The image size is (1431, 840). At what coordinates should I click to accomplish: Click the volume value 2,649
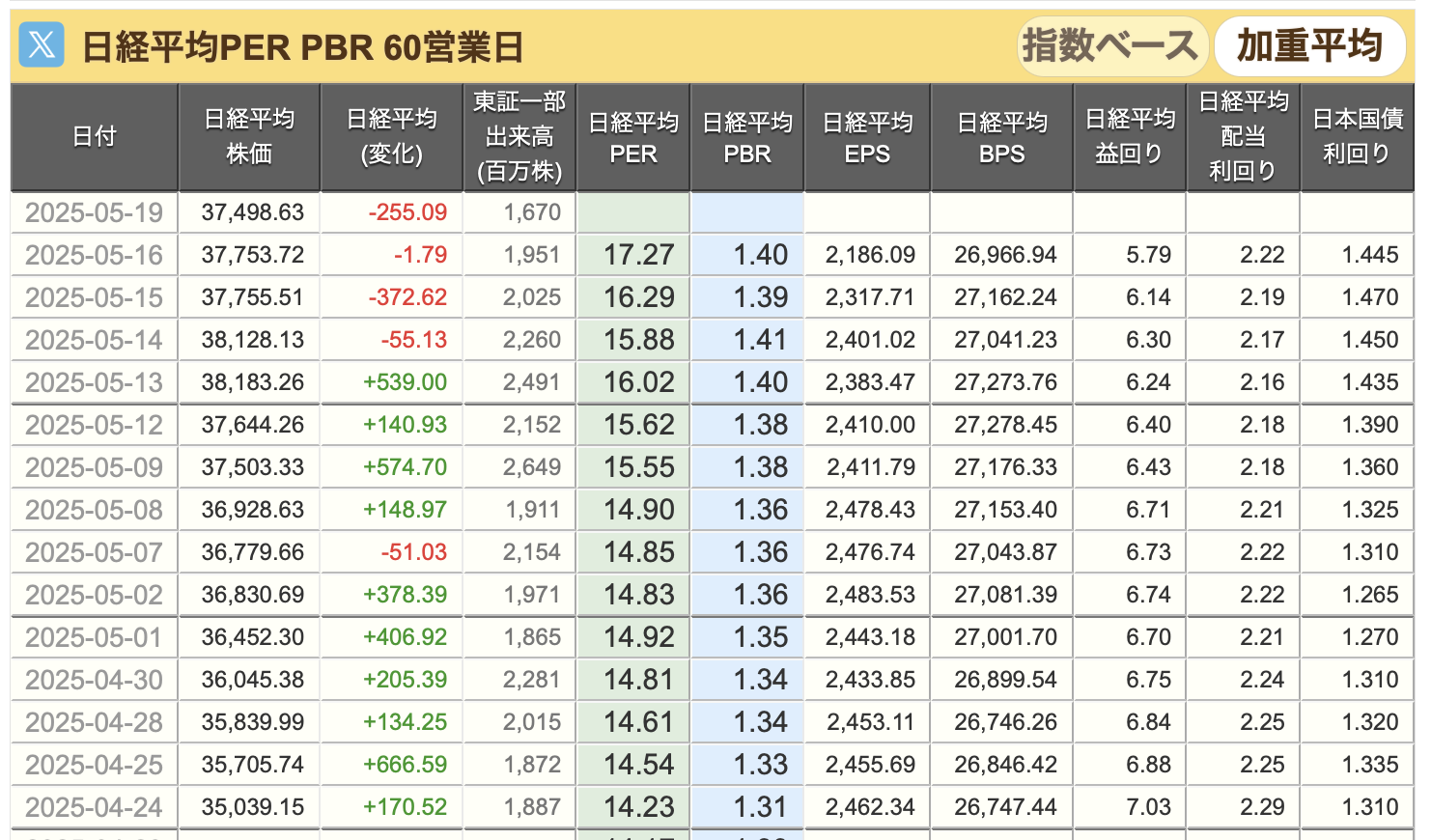532,467
